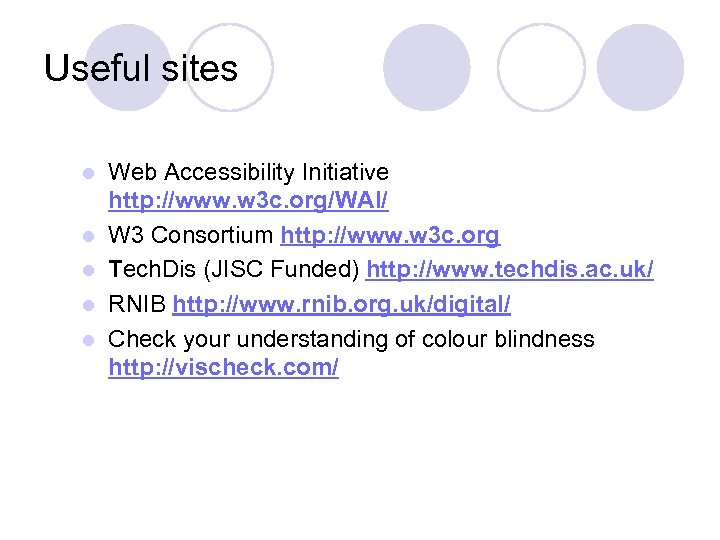720x540 pixels.
Task: Select the "RNIB" label text
Action: (137, 304)
